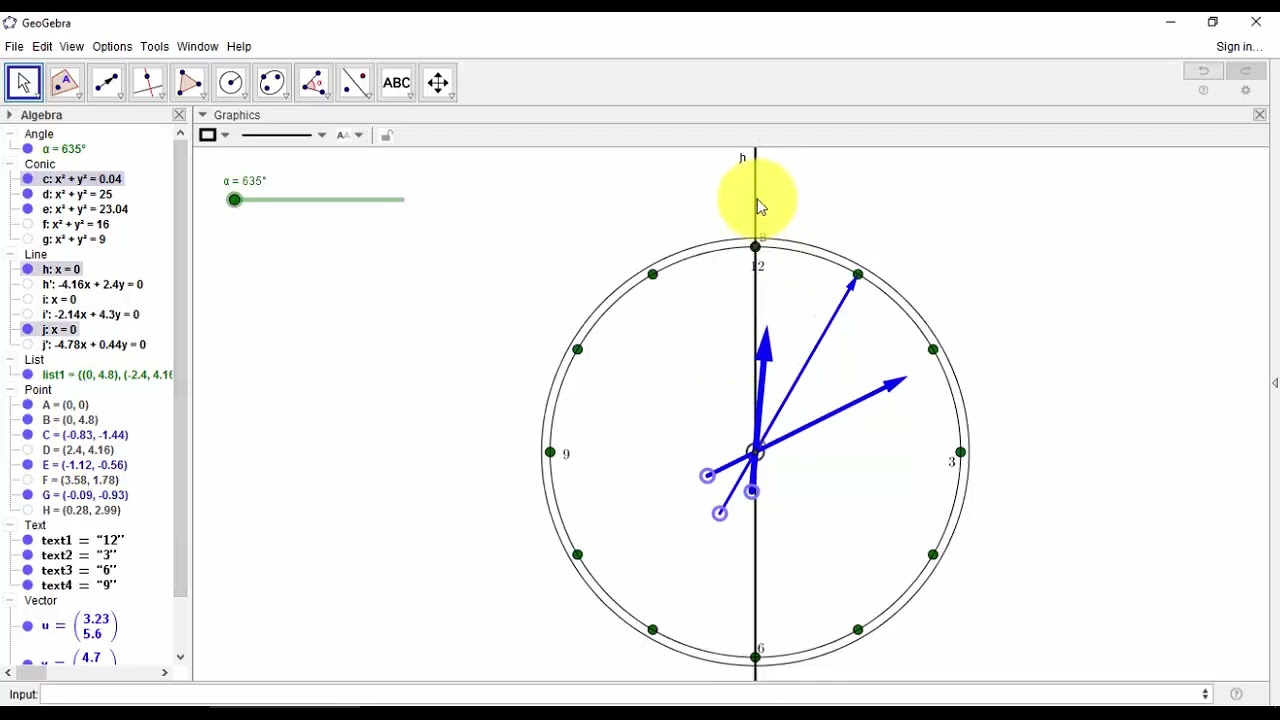Open the Tools menu
This screenshot has height=720, width=1280.
(154, 47)
